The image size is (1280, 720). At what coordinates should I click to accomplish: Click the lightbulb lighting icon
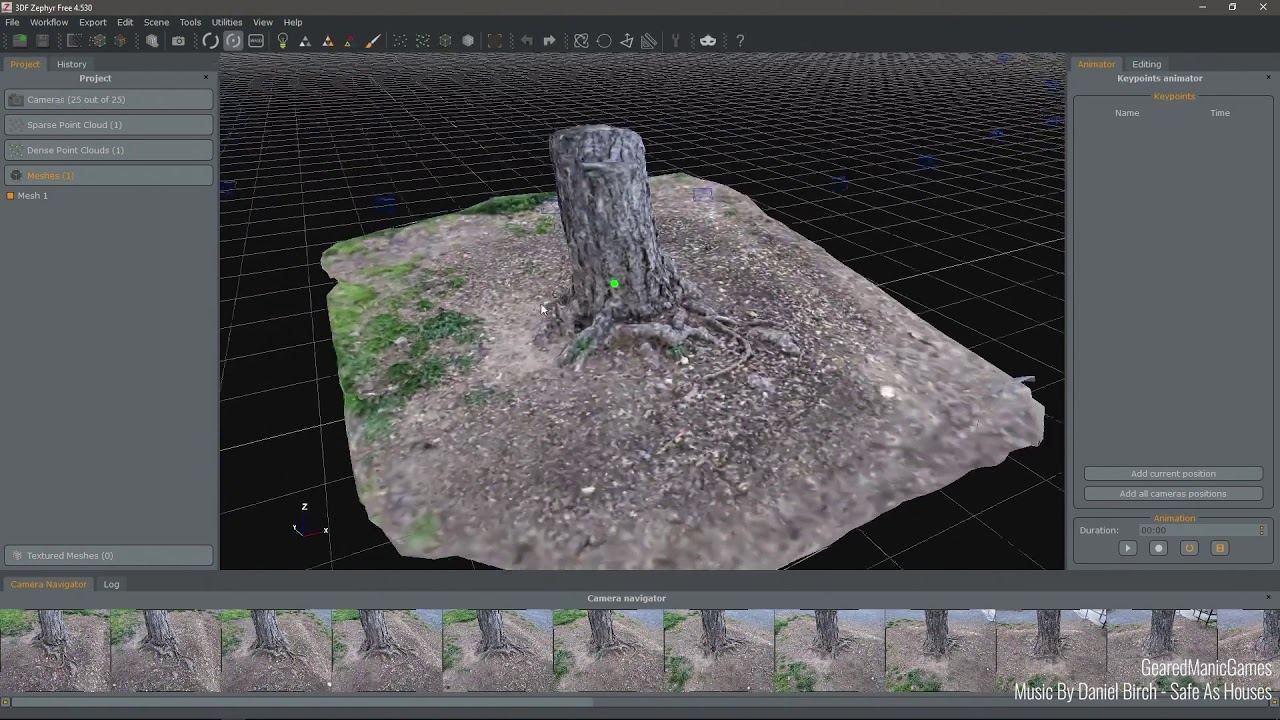[x=283, y=41]
